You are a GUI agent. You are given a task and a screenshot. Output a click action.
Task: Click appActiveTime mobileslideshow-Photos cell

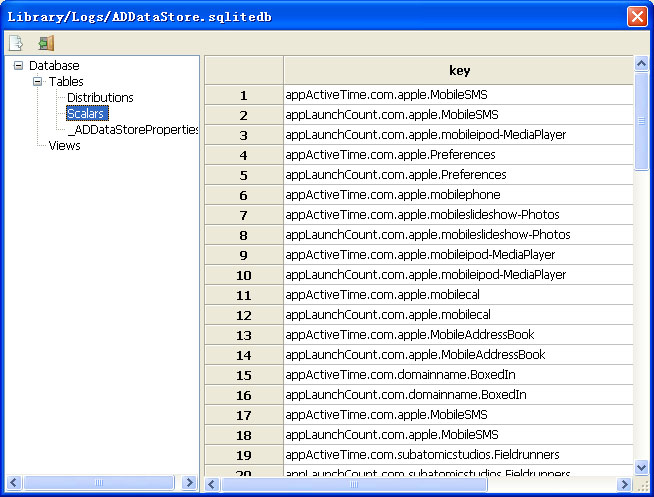pyautogui.click(x=458, y=215)
